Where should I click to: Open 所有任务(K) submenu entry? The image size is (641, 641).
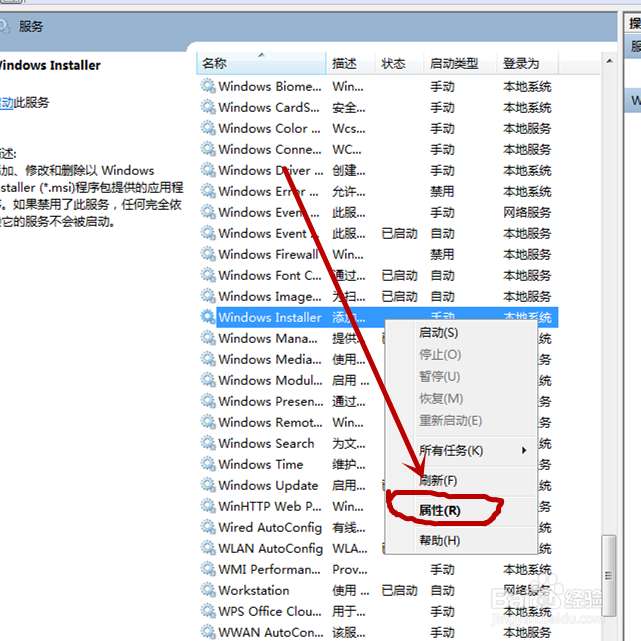coord(461,450)
